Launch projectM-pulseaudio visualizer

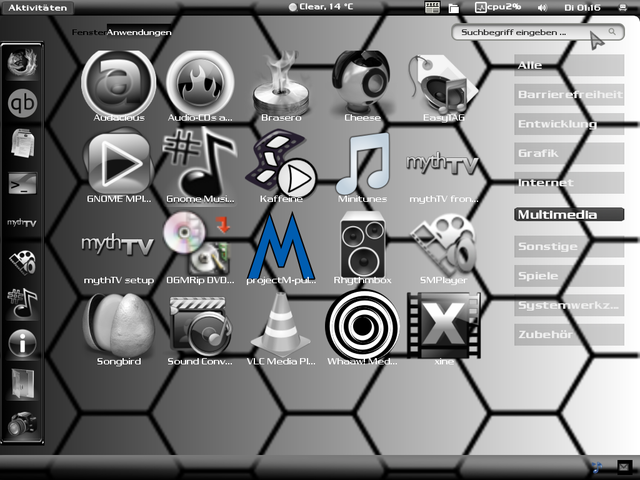click(x=281, y=247)
